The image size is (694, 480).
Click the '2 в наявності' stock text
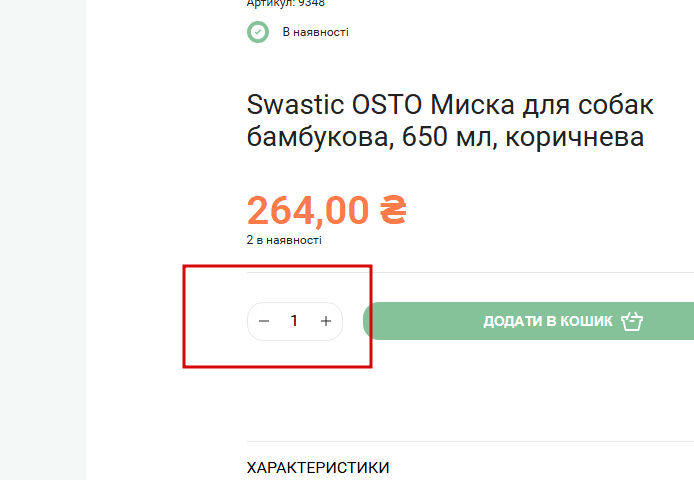[284, 240]
